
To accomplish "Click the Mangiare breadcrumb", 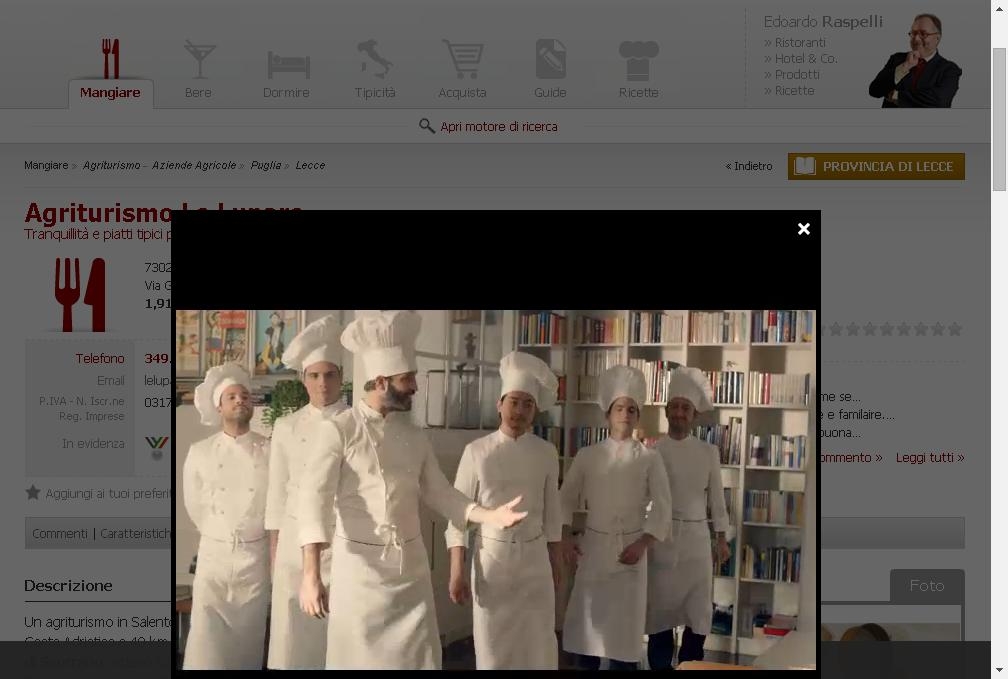I will click(46, 165).
